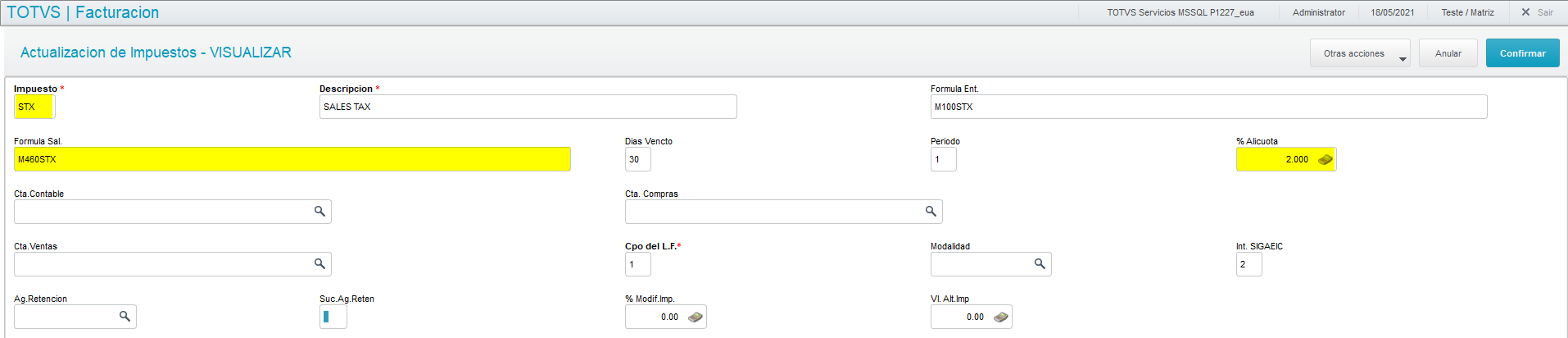The width and height of the screenshot is (1568, 338).
Task: Click the Teste / Matriz company selector
Action: (1467, 12)
